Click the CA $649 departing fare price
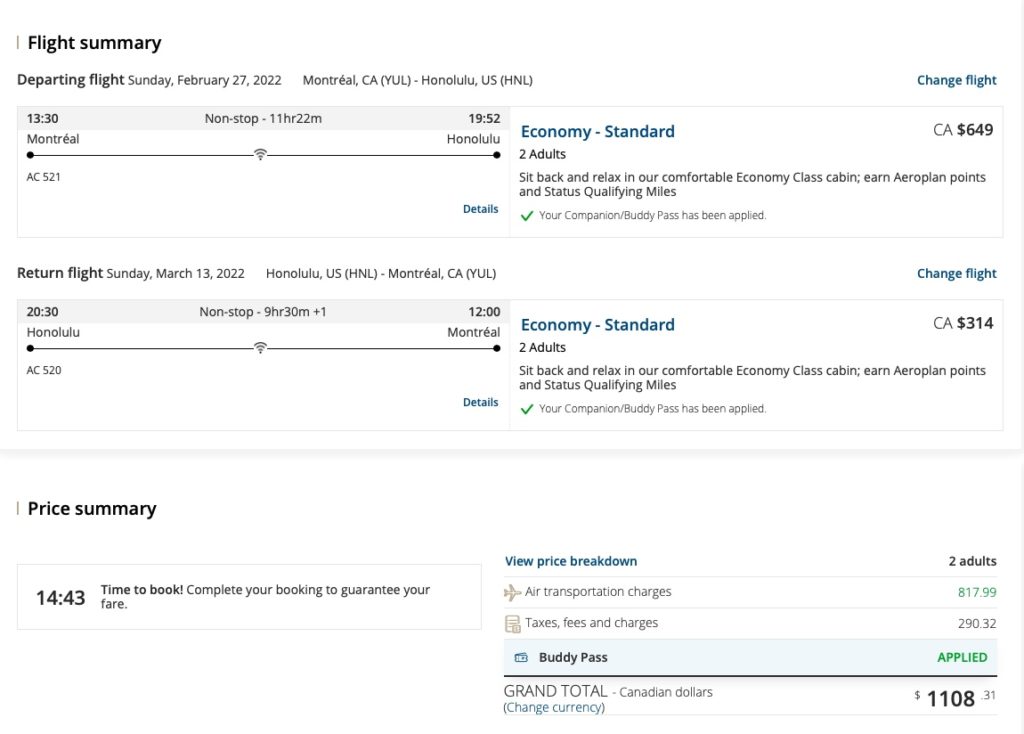The image size is (1024, 734). 962,129
